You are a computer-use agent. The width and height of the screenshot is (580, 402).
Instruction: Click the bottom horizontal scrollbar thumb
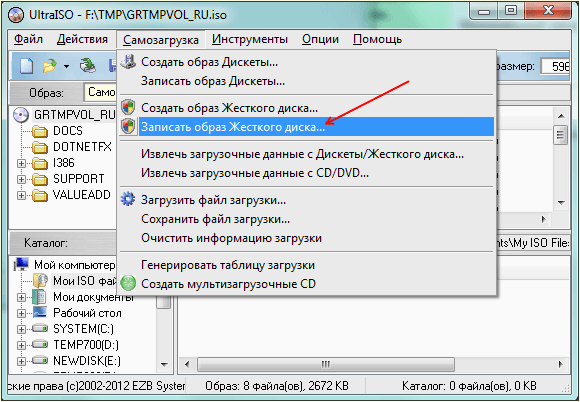[326, 364]
